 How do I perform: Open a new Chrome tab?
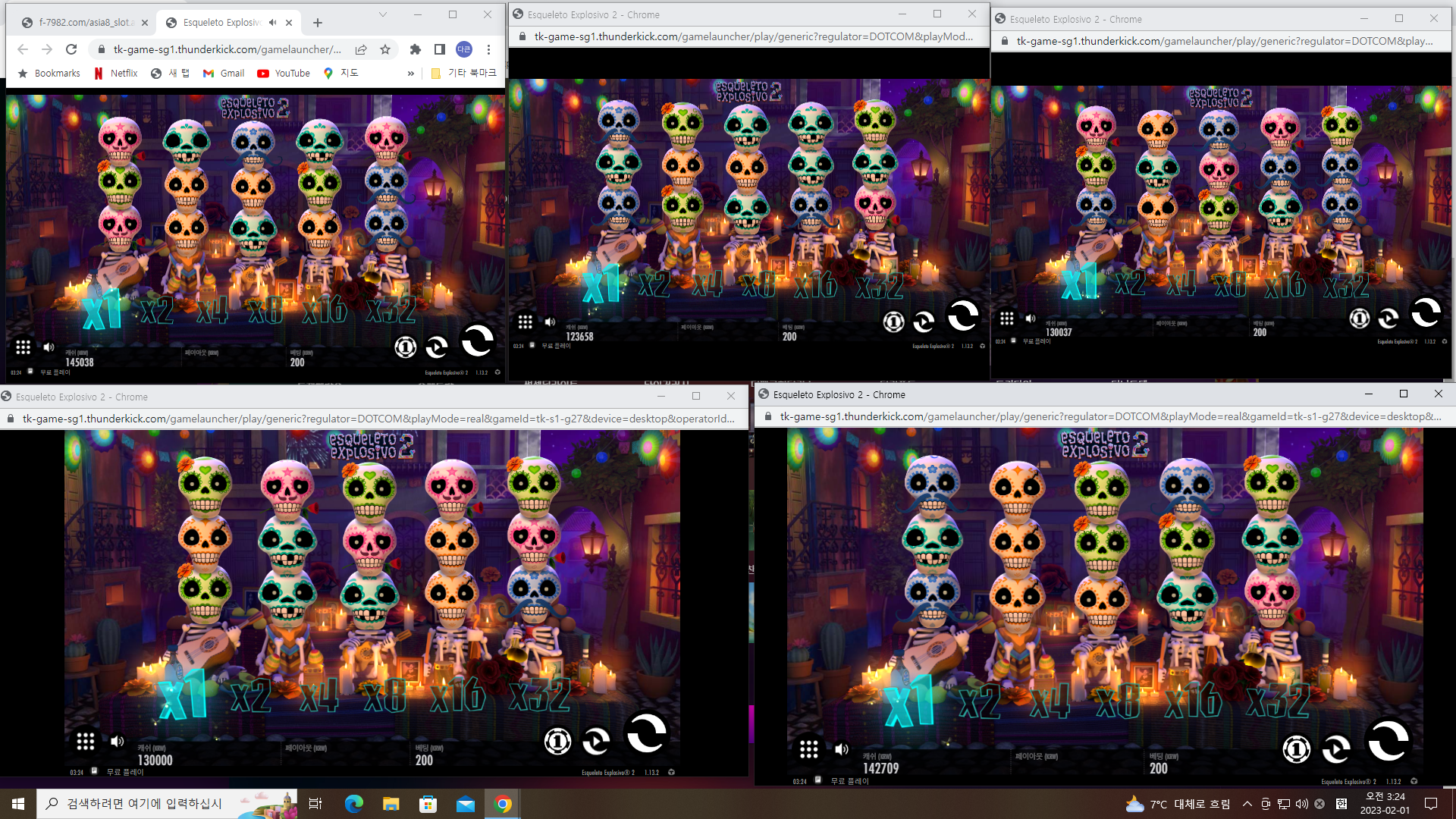click(x=318, y=23)
